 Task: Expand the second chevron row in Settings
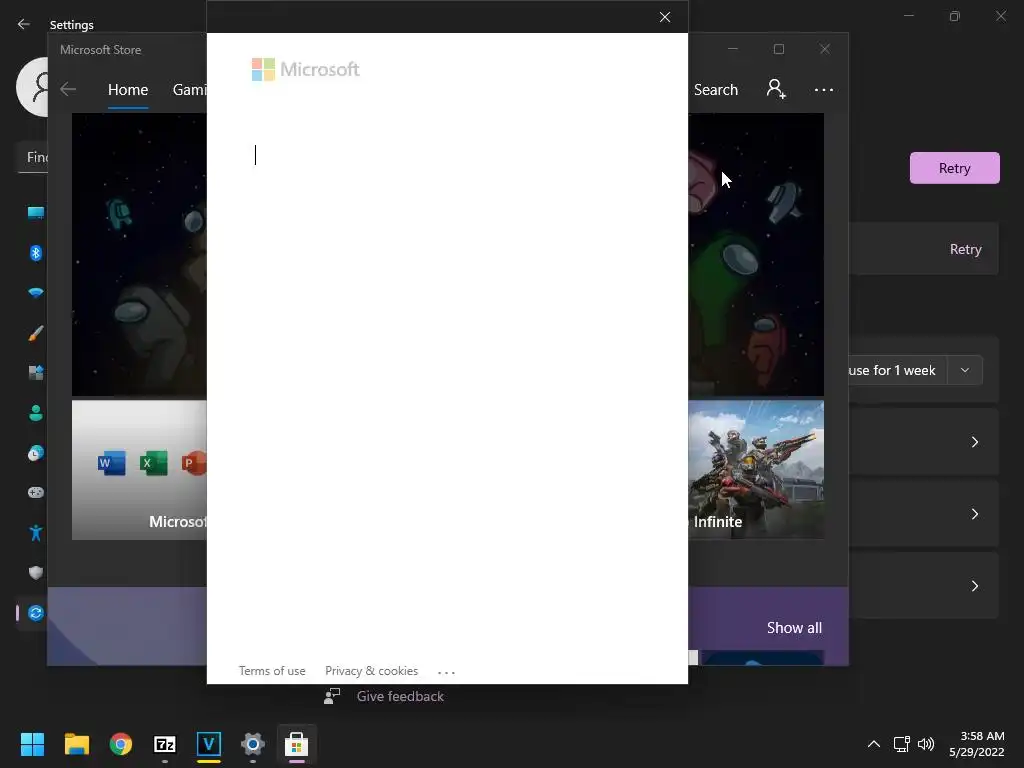(x=974, y=514)
